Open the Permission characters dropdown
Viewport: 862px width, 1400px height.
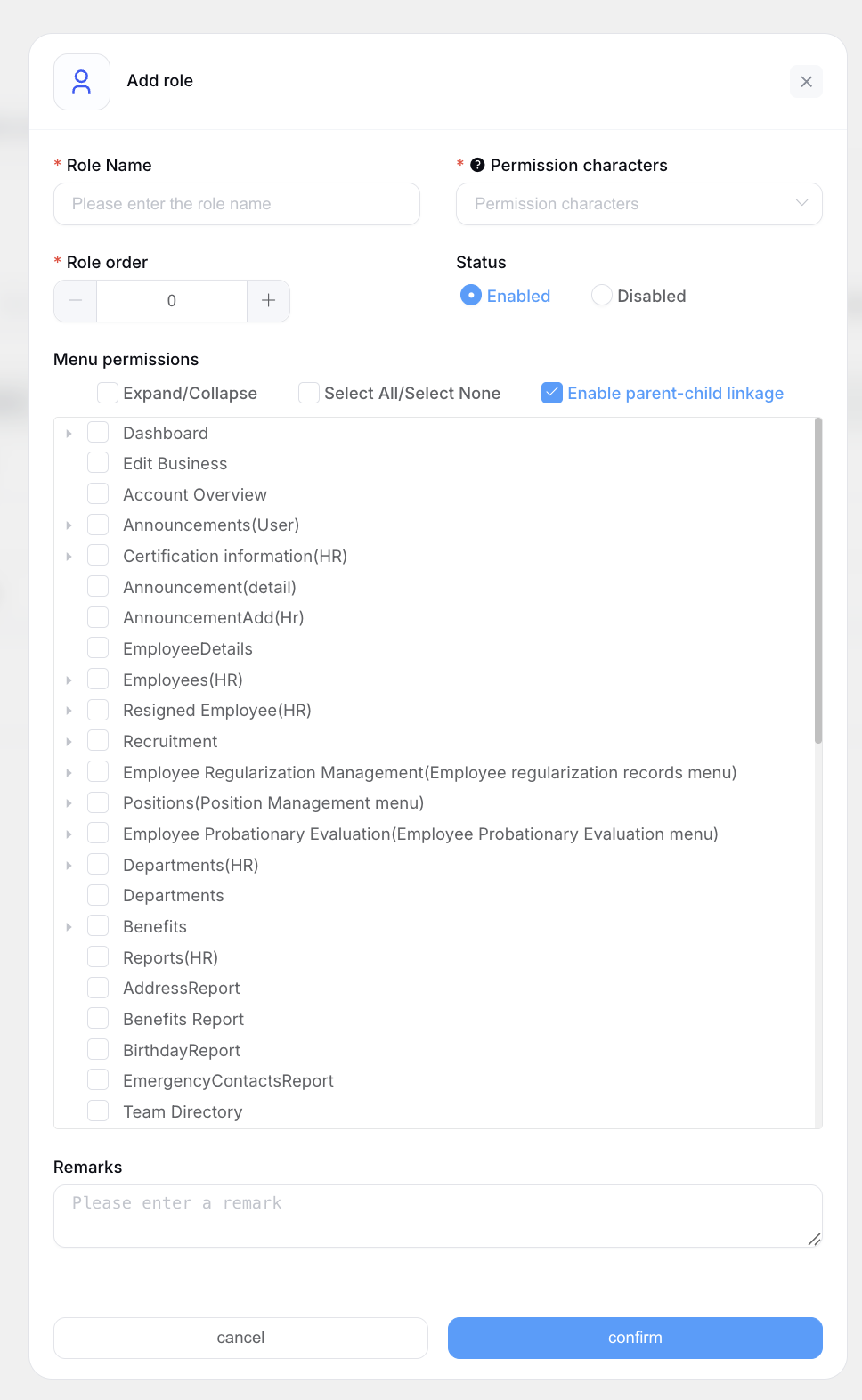coord(638,204)
